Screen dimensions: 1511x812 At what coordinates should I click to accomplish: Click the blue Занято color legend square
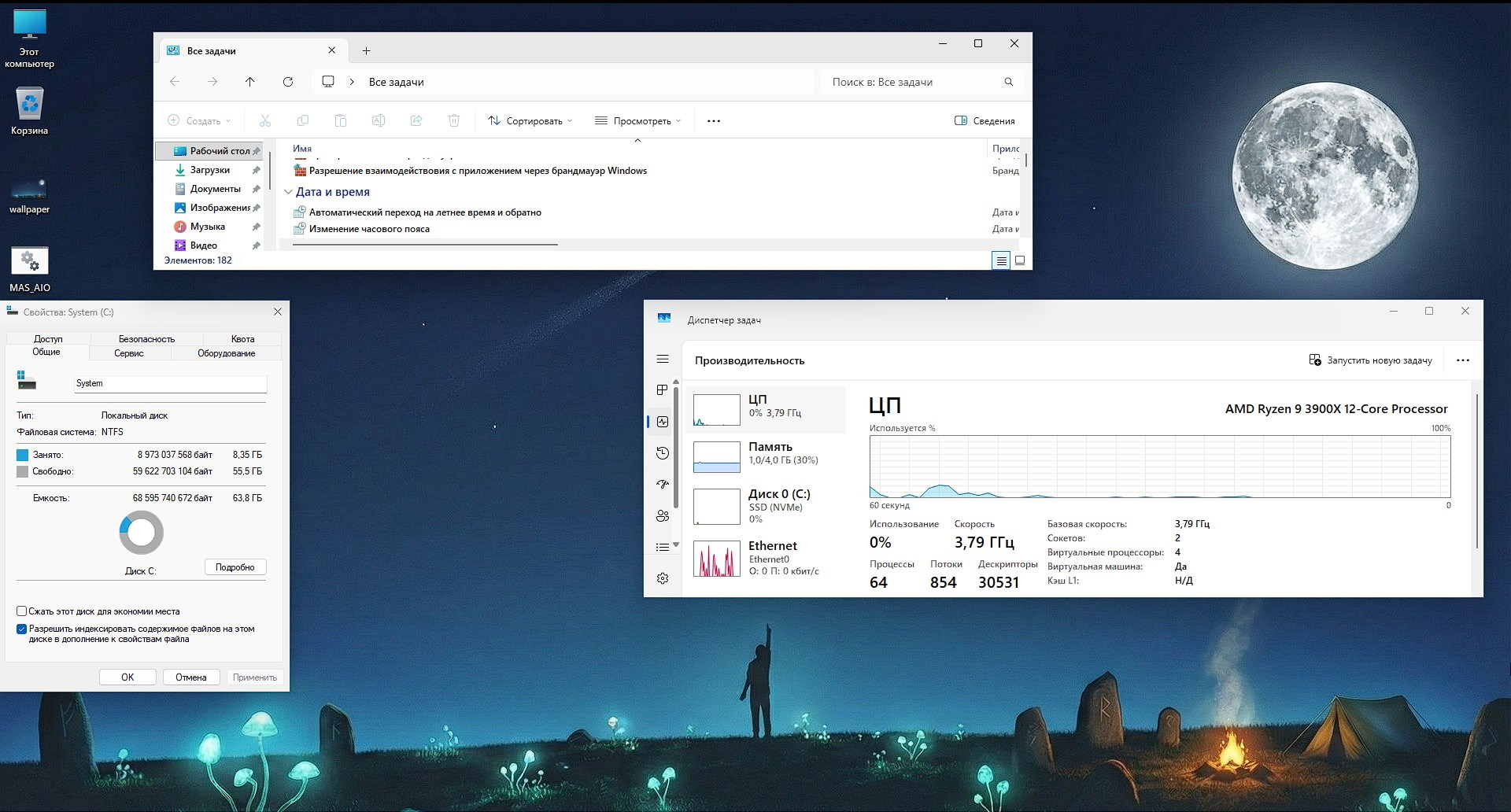21,455
